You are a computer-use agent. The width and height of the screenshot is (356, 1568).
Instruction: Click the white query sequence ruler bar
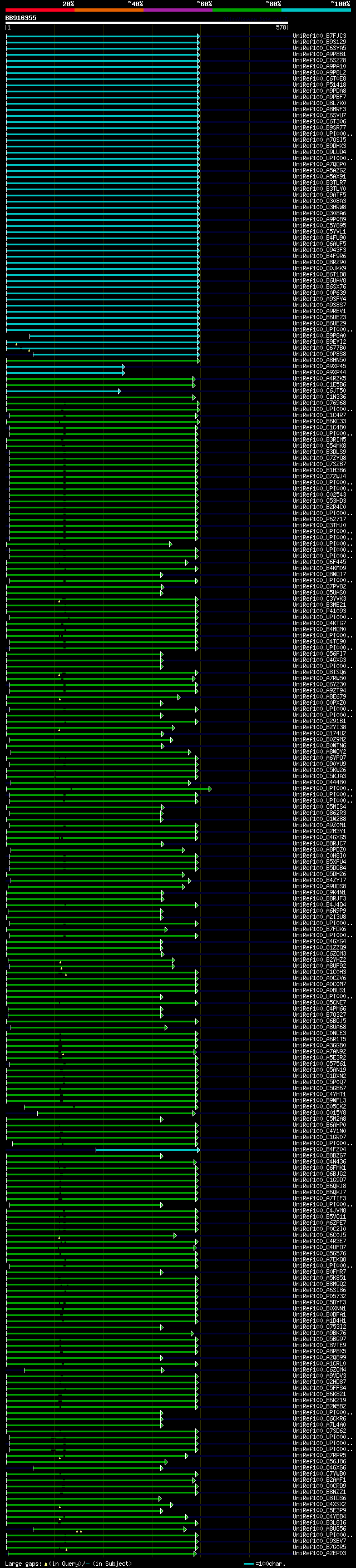tap(147, 22)
